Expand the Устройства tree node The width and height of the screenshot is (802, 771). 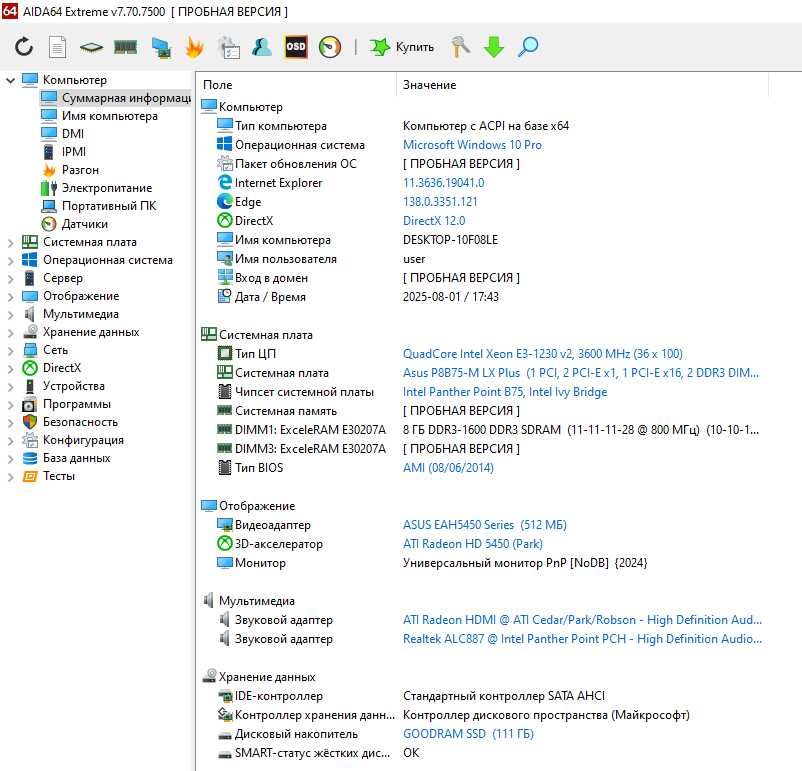tap(10, 386)
